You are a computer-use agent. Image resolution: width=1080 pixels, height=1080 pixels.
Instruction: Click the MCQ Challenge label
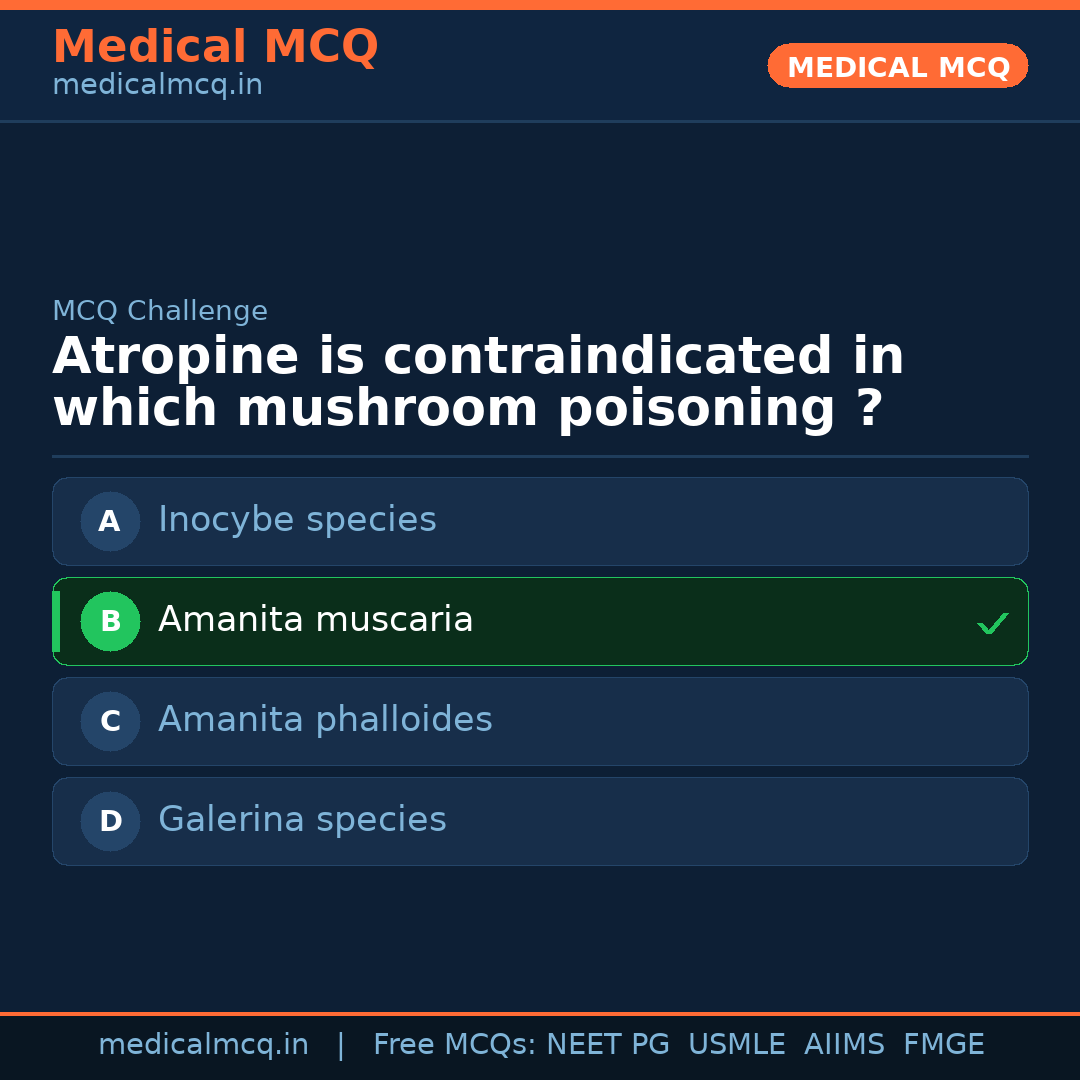pyautogui.click(x=160, y=311)
